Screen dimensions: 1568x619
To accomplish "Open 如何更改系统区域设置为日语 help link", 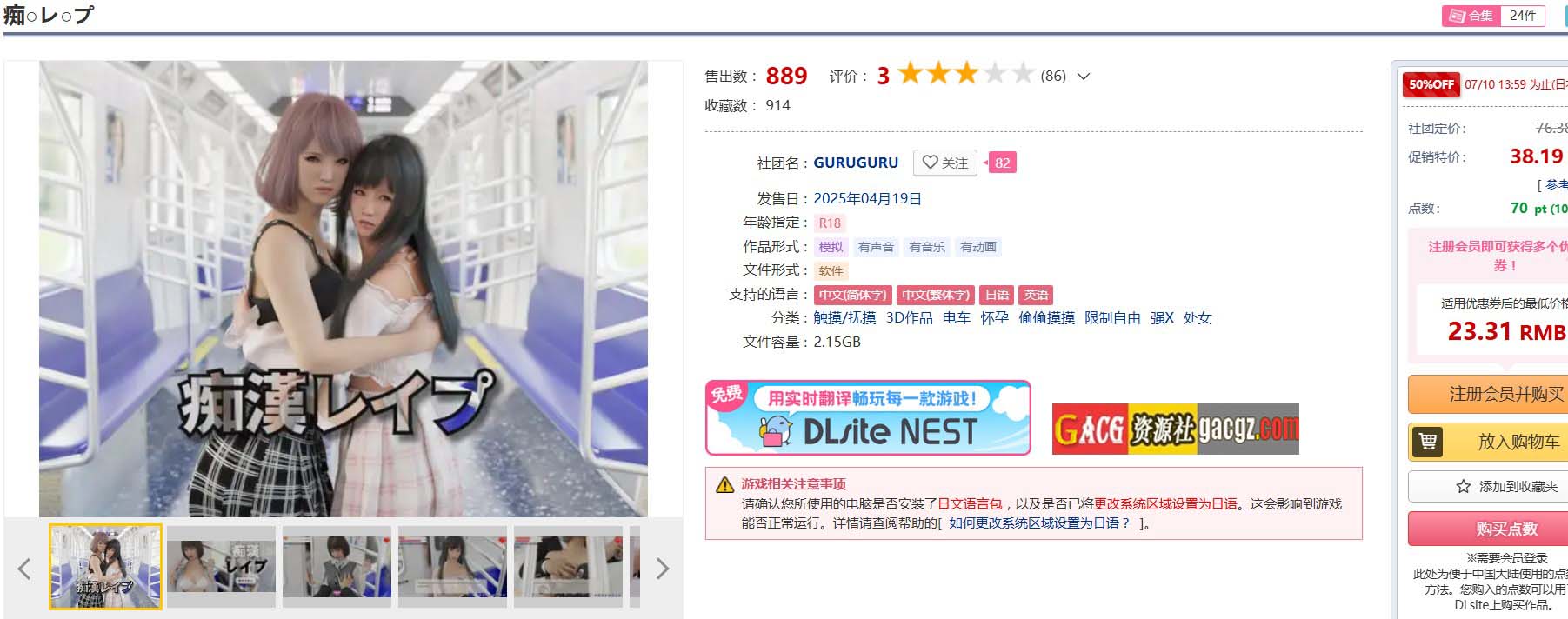I will click(x=1039, y=523).
